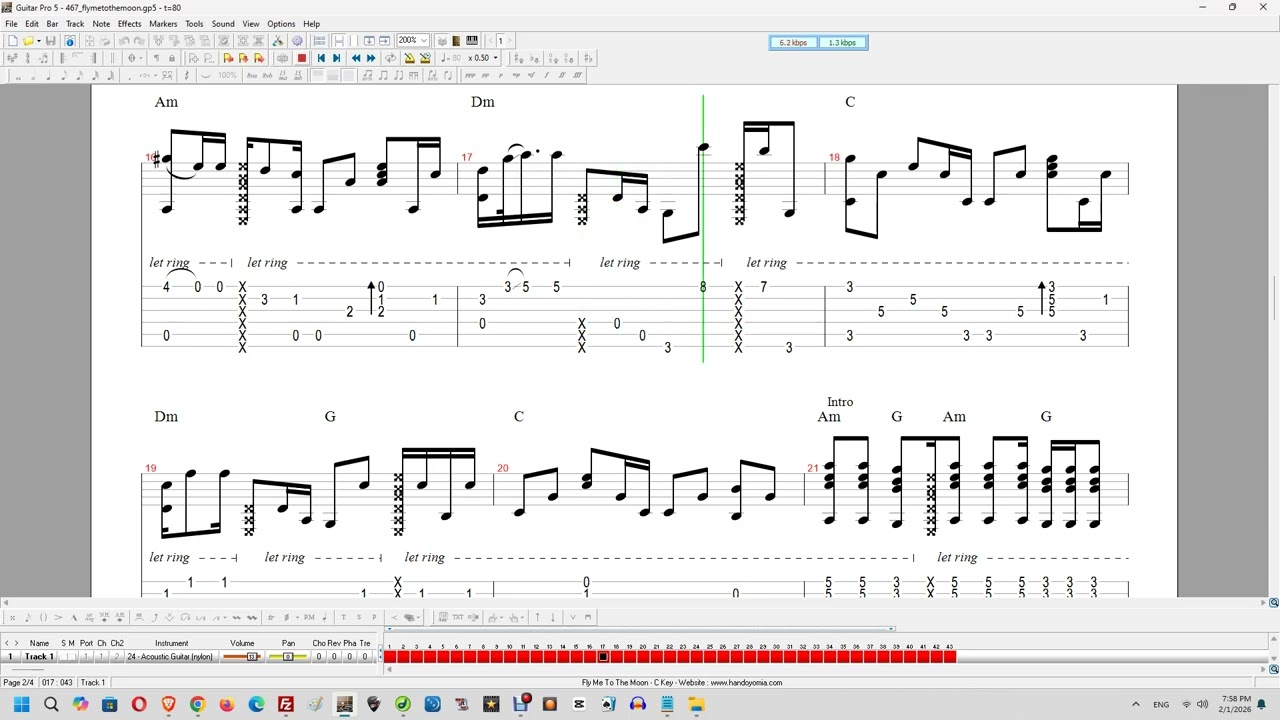Image resolution: width=1280 pixels, height=720 pixels.
Task: Apply natural harmonic N.H. effect
Action: tap(104, 617)
